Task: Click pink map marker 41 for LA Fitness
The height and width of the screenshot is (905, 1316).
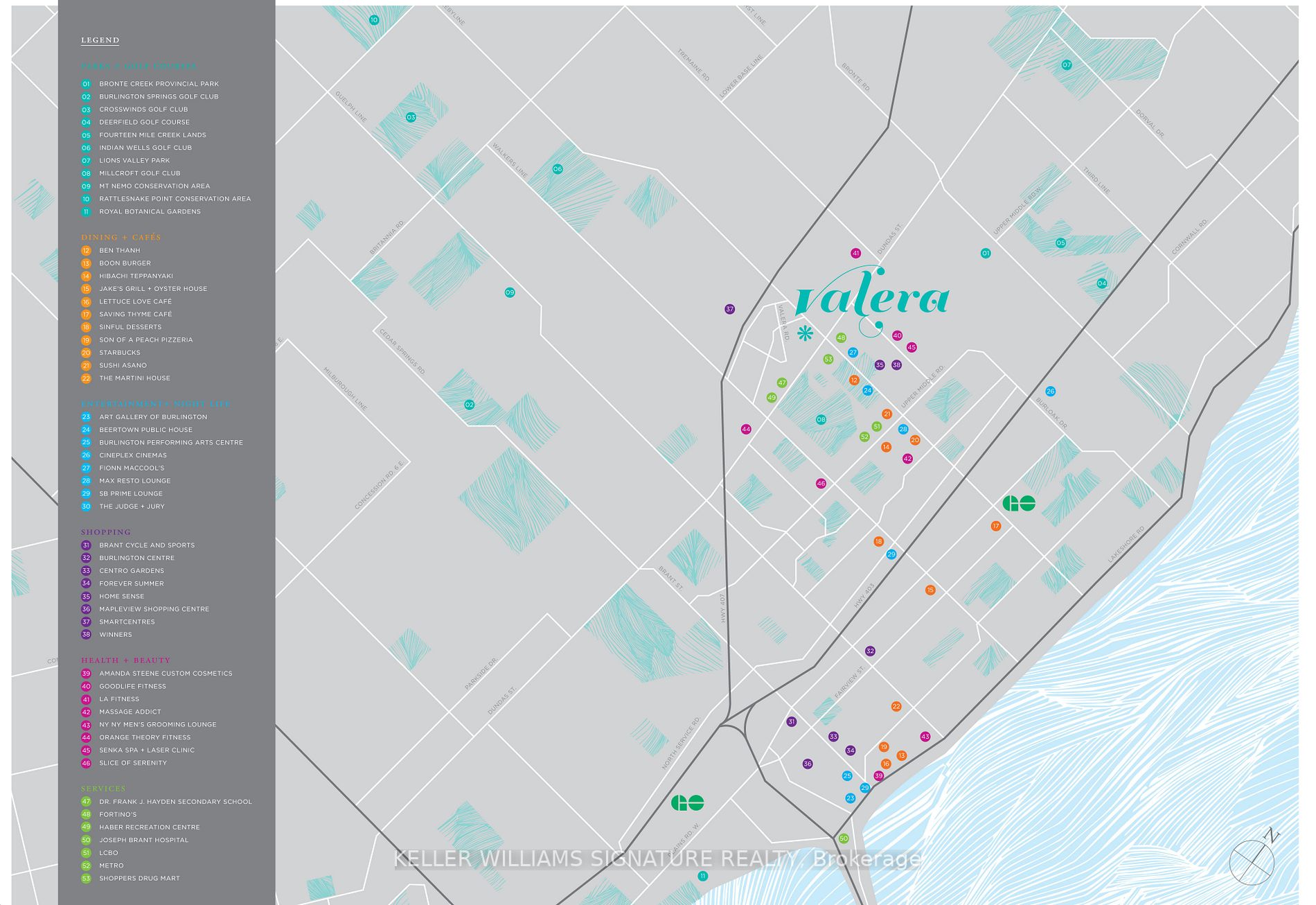Action: pos(856,254)
